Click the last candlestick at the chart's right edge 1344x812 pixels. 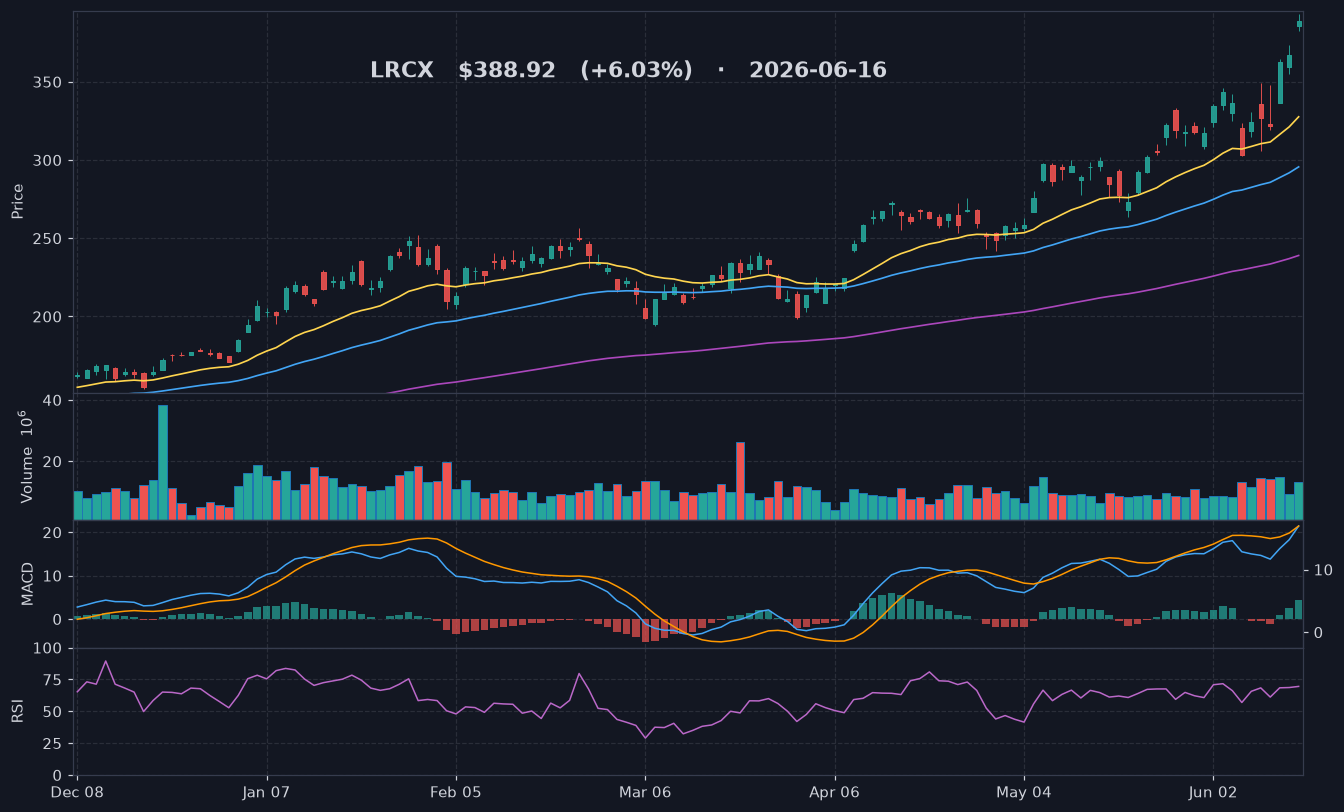1299,23
